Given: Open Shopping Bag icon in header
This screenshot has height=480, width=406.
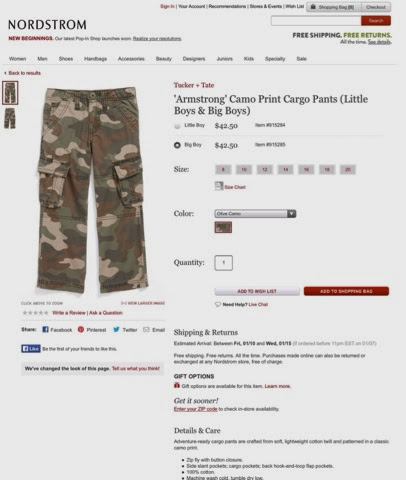Looking at the screenshot, I should [313, 7].
